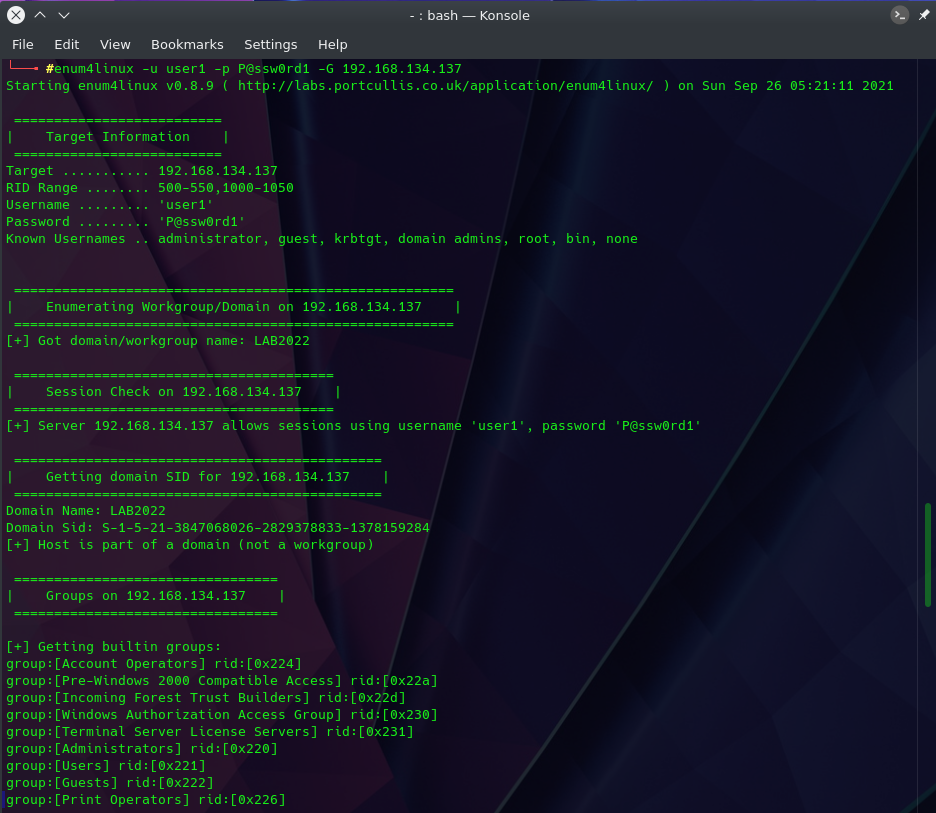Click the Domain Sid S-1-5-21 line

218,528
